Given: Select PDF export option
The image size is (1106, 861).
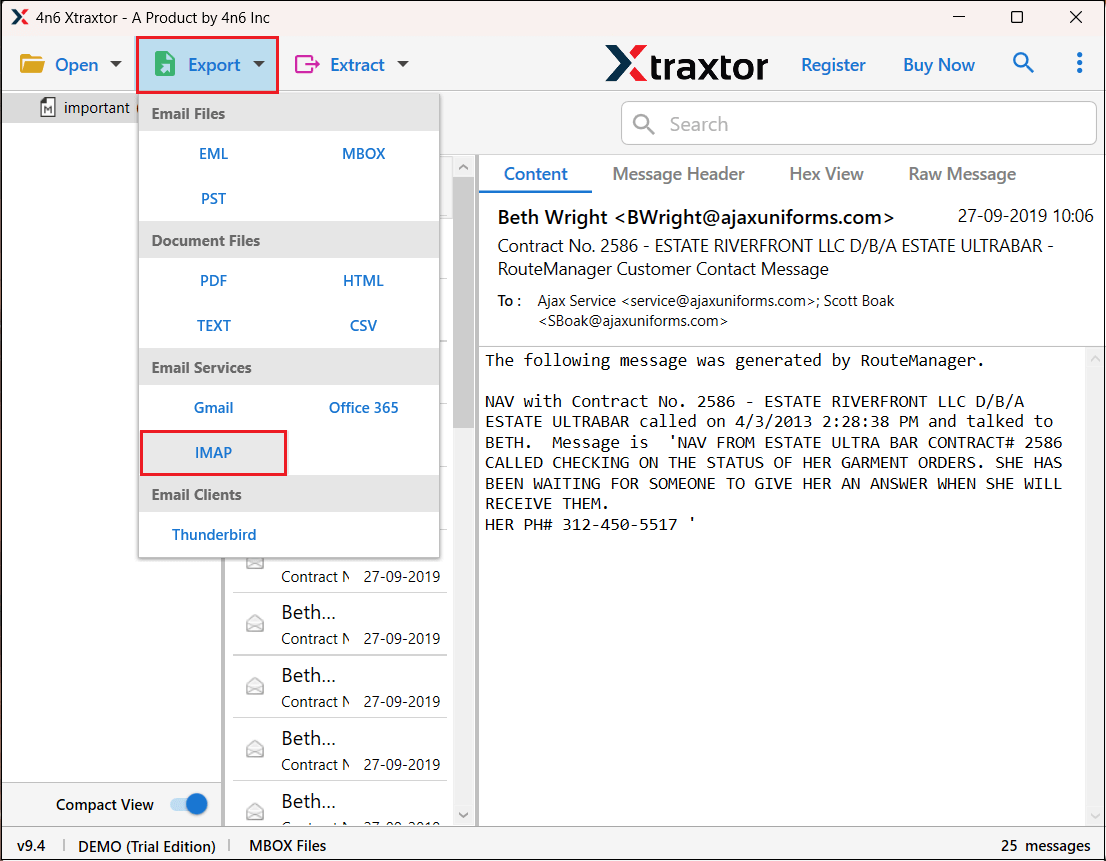Looking at the screenshot, I should (213, 281).
